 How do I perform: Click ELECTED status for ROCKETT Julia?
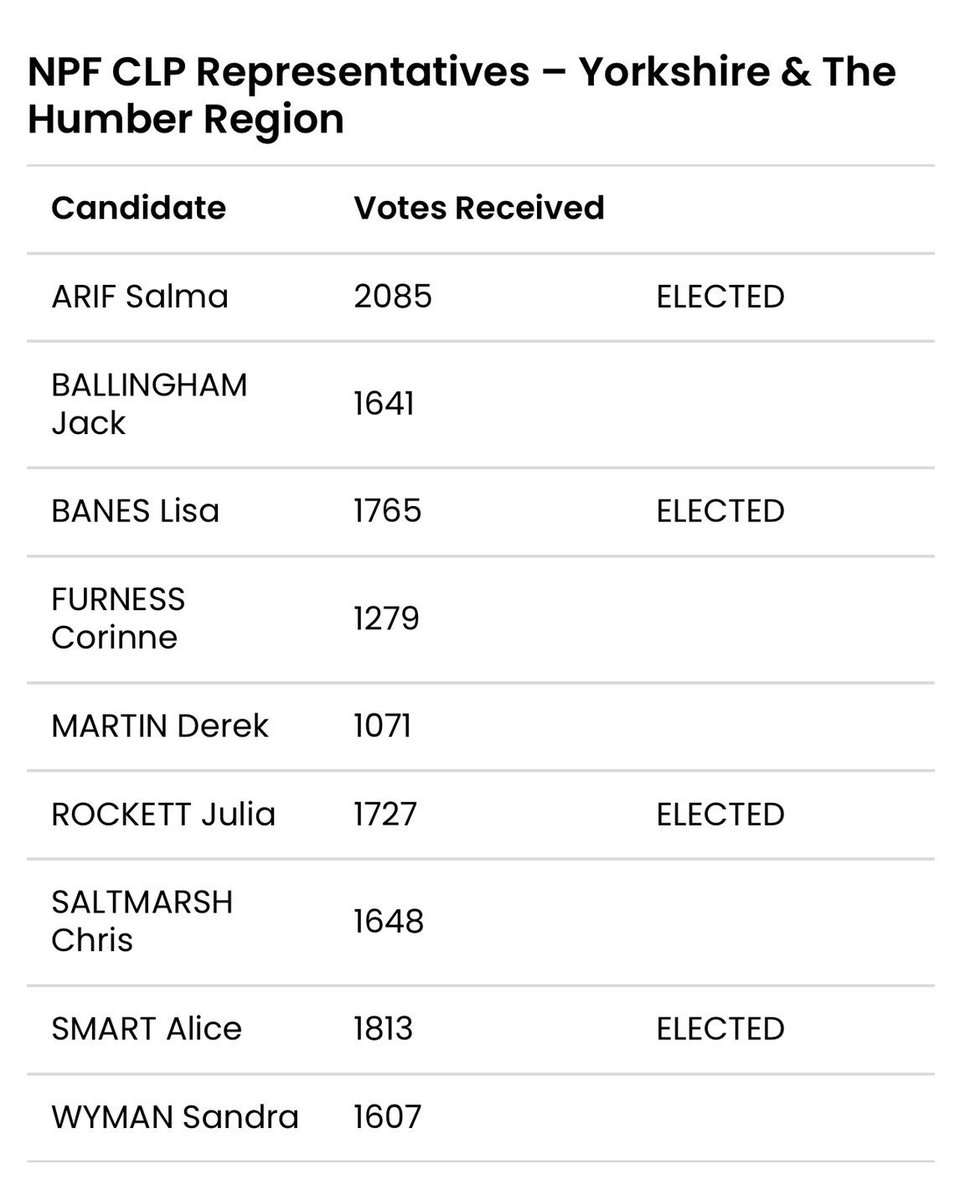point(720,814)
